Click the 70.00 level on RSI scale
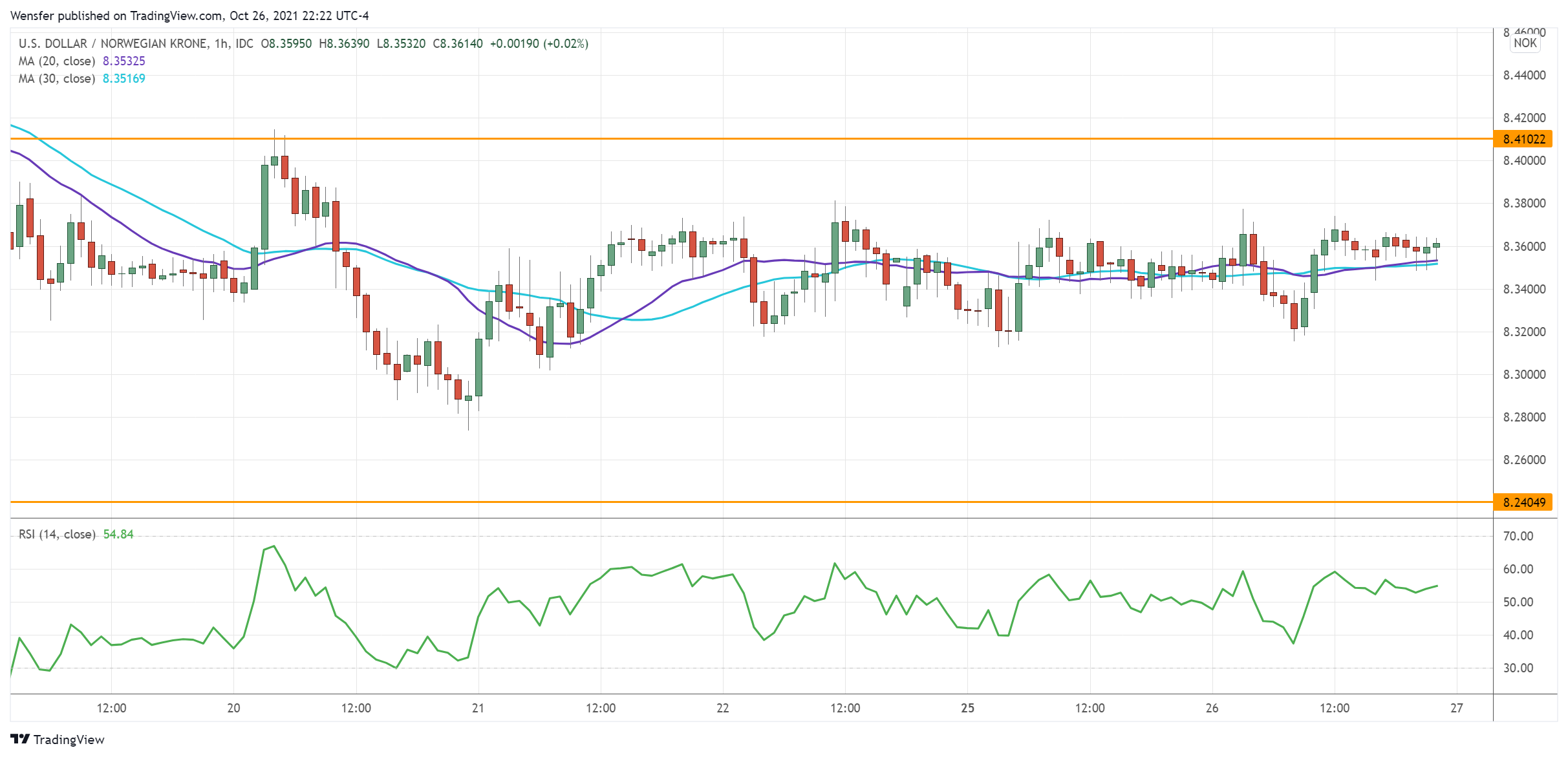Image resolution: width=1568 pixels, height=757 pixels. click(x=1518, y=536)
